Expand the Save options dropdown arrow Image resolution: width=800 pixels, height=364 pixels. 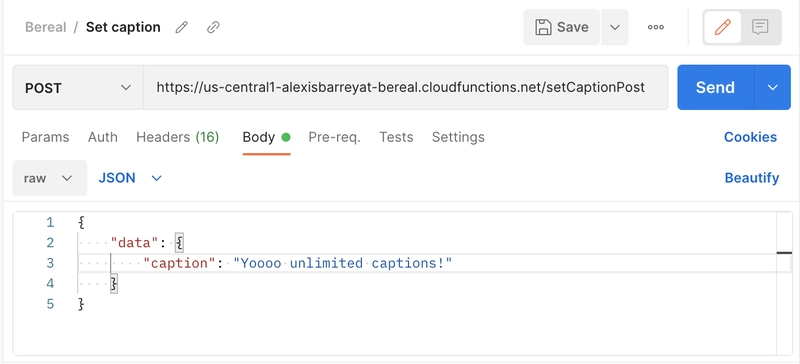(615, 27)
